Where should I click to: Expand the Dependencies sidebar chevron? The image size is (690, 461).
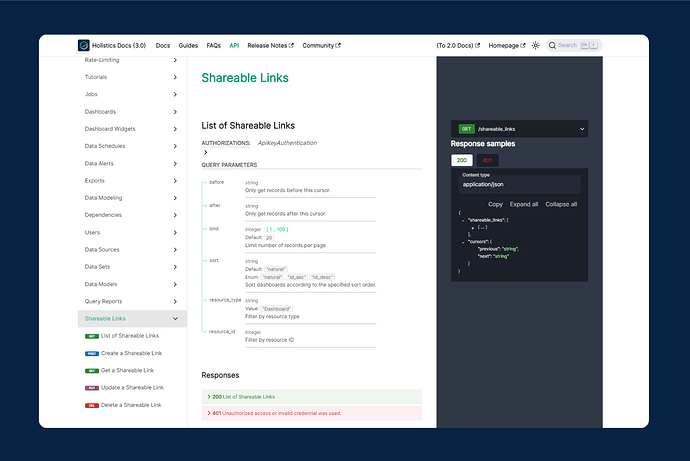[x=175, y=215]
